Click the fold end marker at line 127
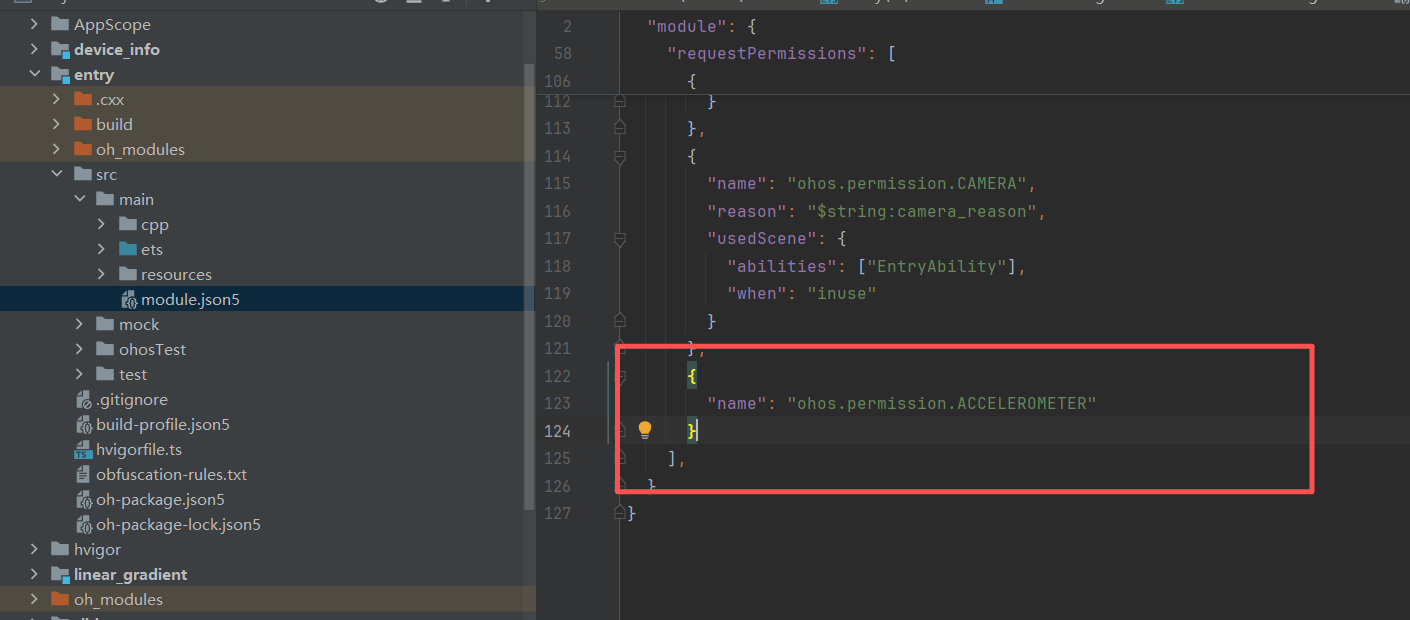 [619, 512]
